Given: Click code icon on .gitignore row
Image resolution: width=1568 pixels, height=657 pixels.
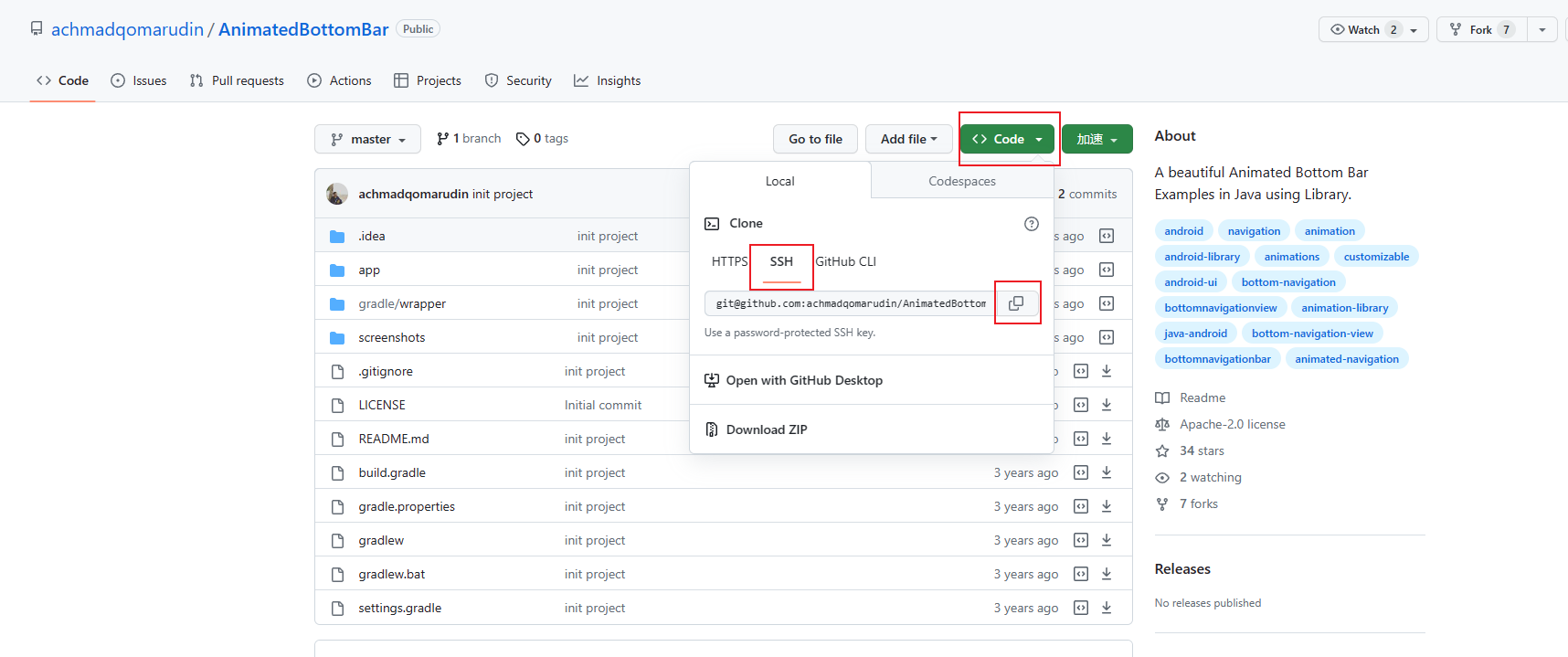Looking at the screenshot, I should click(1081, 371).
